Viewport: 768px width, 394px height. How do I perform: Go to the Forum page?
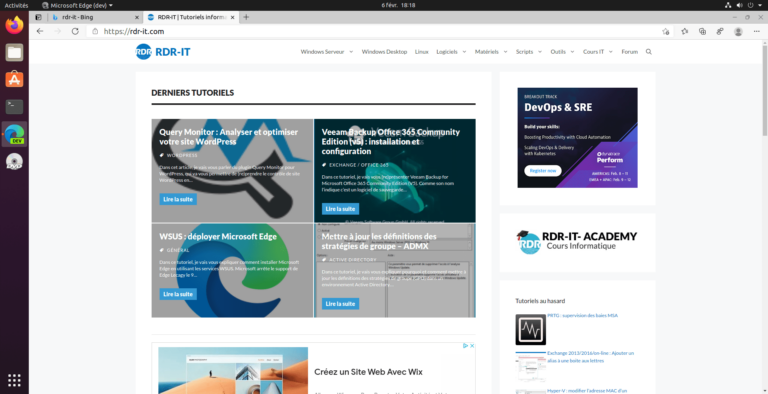629,51
